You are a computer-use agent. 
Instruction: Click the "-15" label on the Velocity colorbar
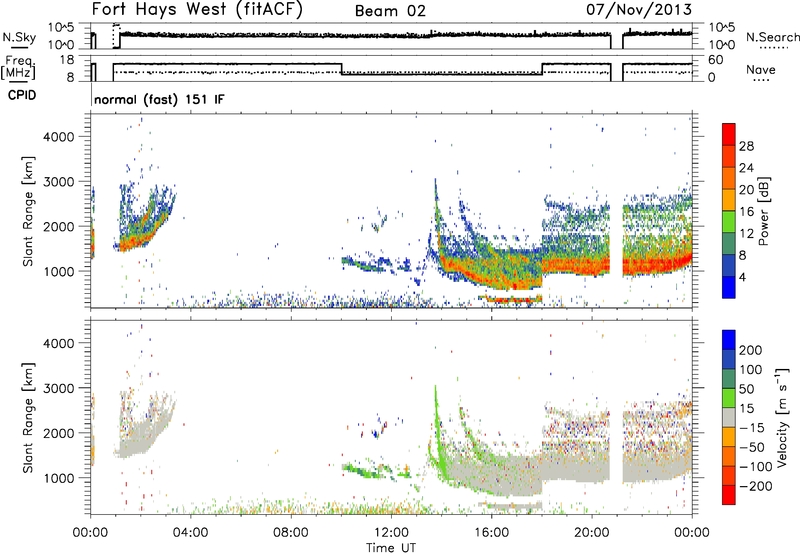pyautogui.click(x=752, y=428)
